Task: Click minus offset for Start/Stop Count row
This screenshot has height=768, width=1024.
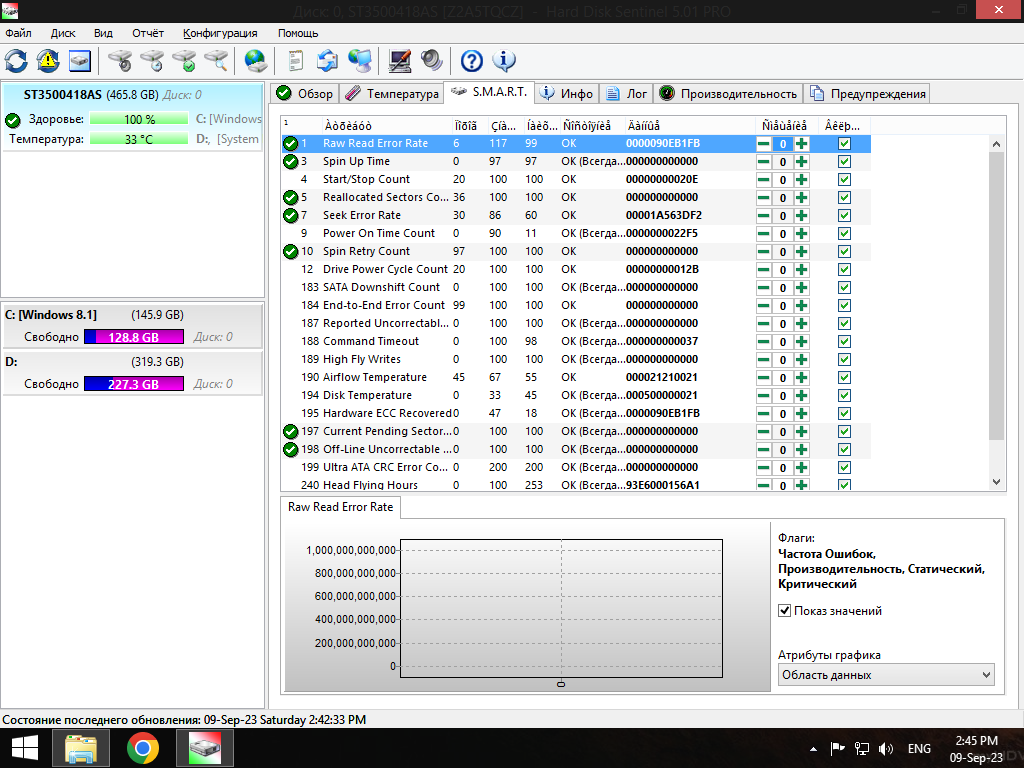Action: point(764,180)
